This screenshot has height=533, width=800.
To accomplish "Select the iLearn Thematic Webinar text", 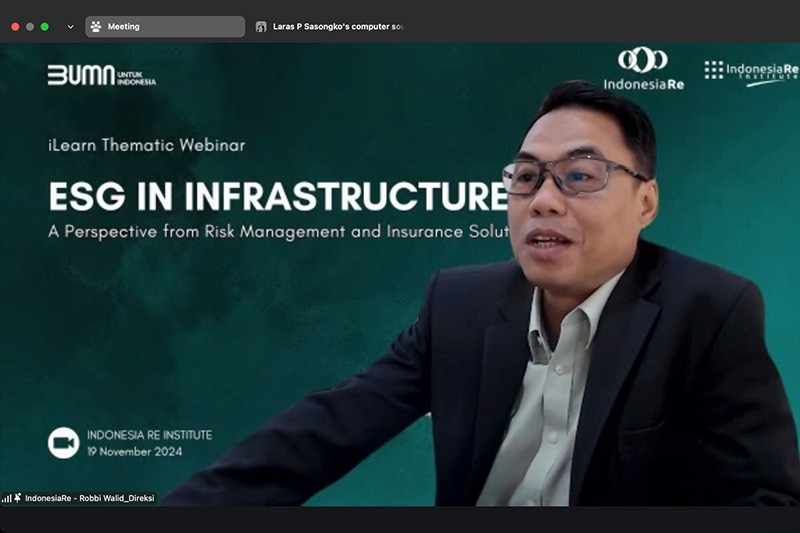I will click(x=147, y=145).
